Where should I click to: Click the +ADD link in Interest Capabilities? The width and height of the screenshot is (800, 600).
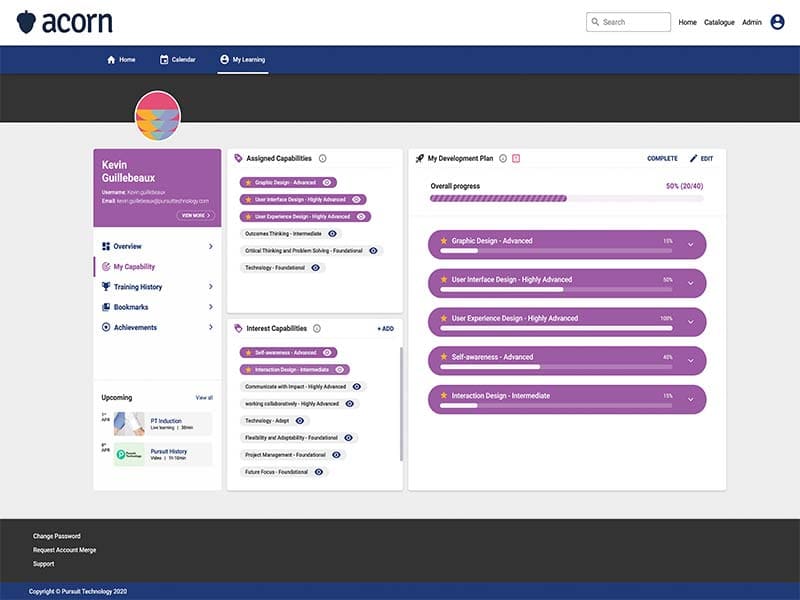(x=386, y=327)
